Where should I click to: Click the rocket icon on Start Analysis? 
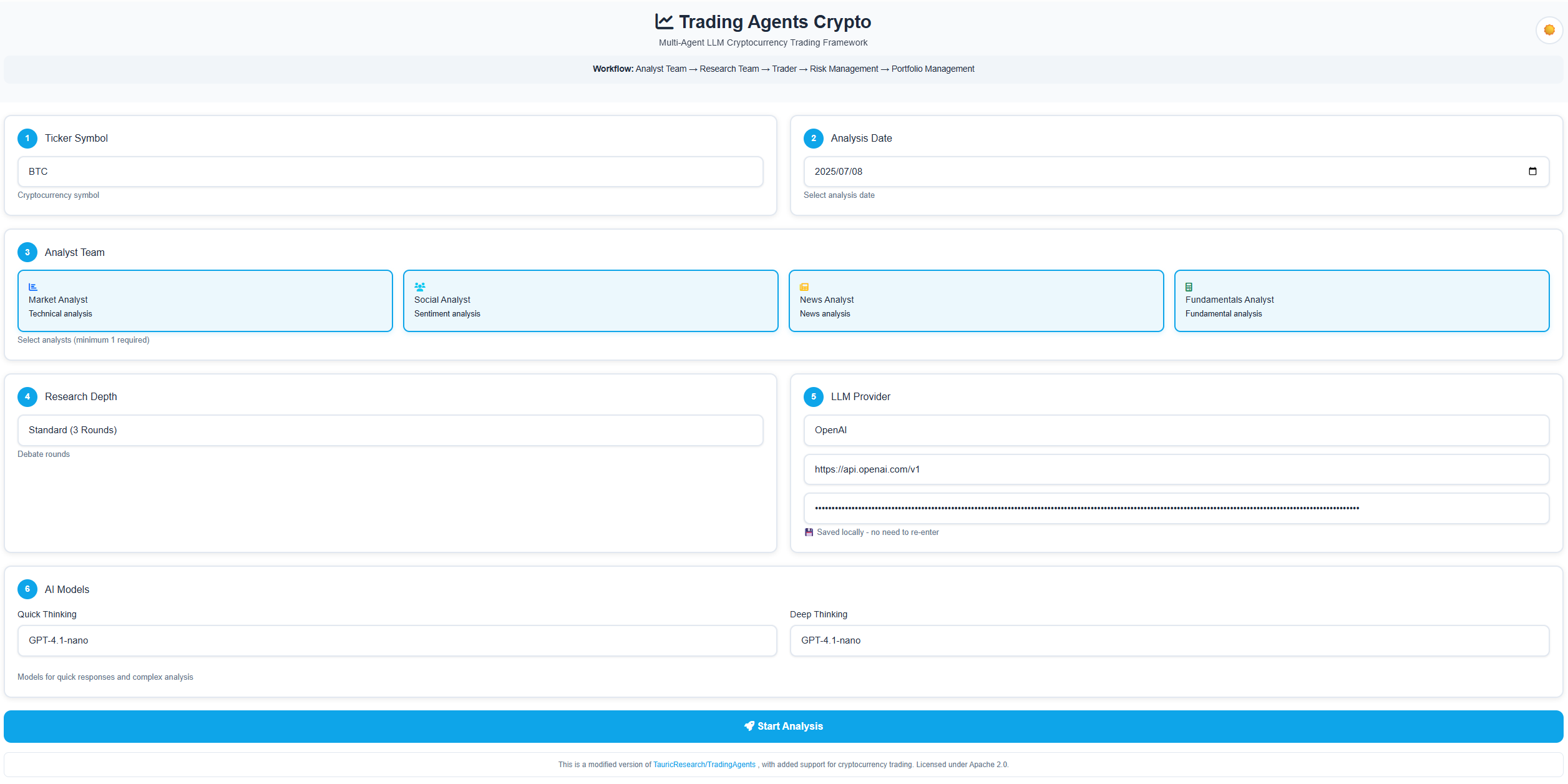[x=749, y=727]
